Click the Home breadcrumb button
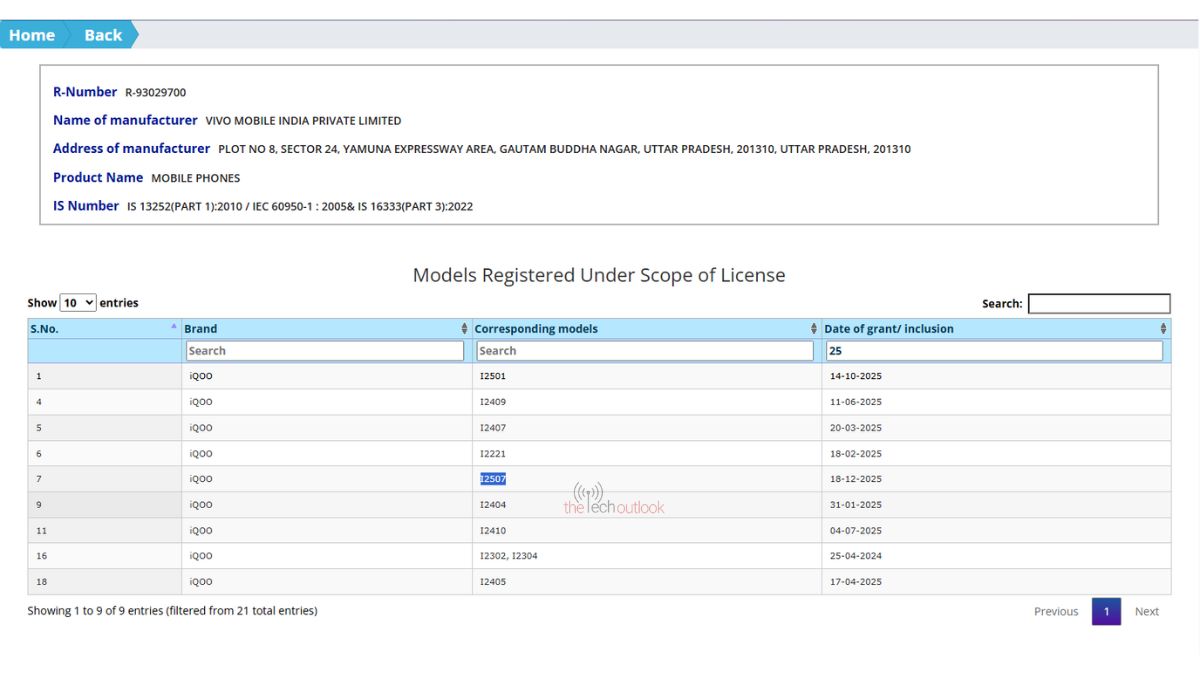This screenshot has width=1200, height=675. [x=32, y=35]
